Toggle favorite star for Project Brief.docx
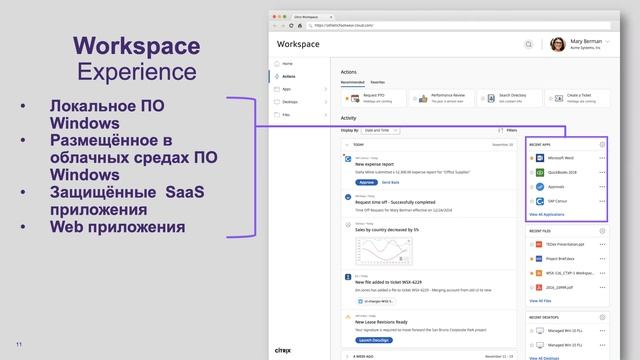The width and height of the screenshot is (640, 360). pos(531,259)
